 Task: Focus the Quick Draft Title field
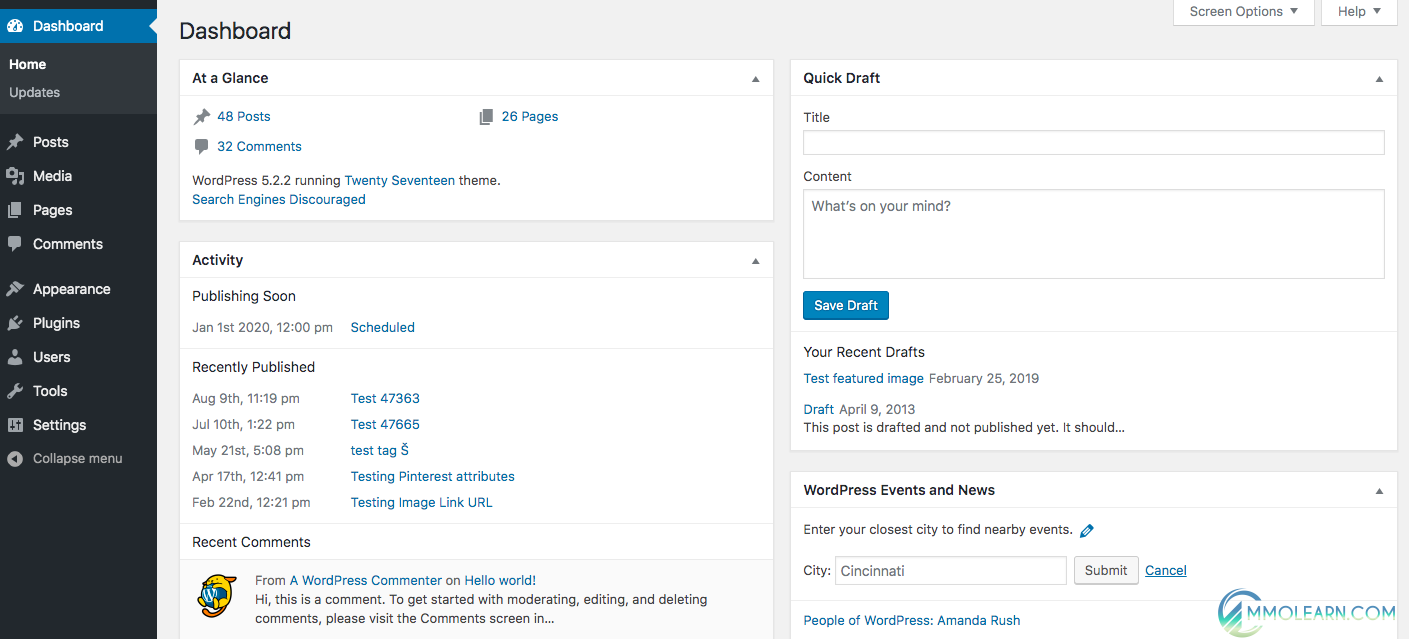click(1094, 143)
